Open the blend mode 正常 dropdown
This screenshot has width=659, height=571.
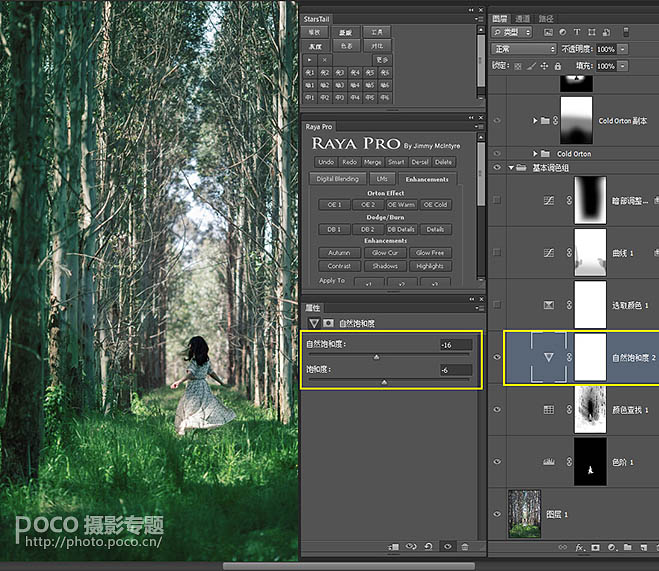pos(524,49)
